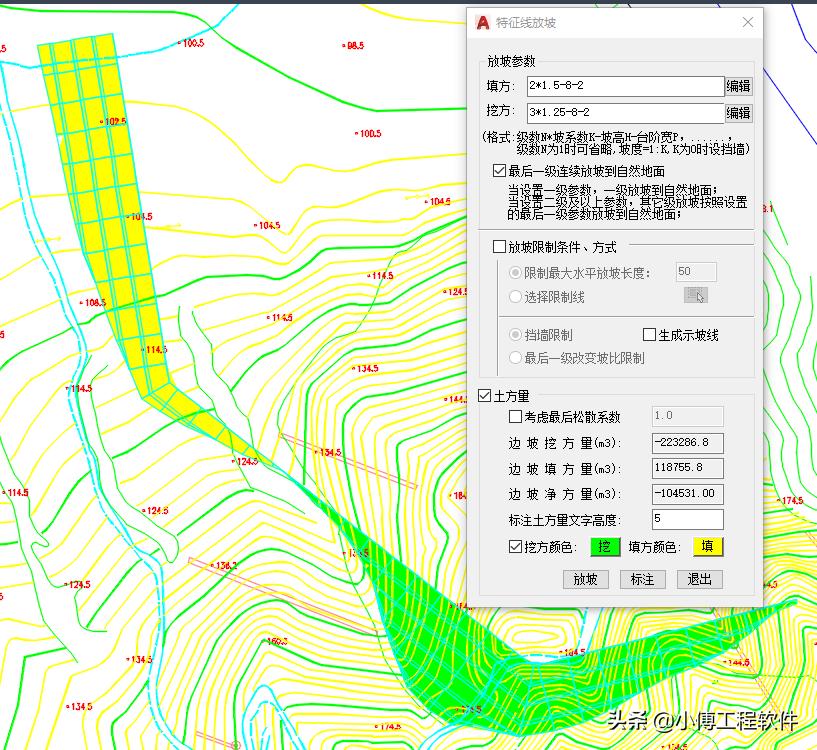Click the 放坡 button
The height and width of the screenshot is (750, 817).
pyautogui.click(x=585, y=579)
